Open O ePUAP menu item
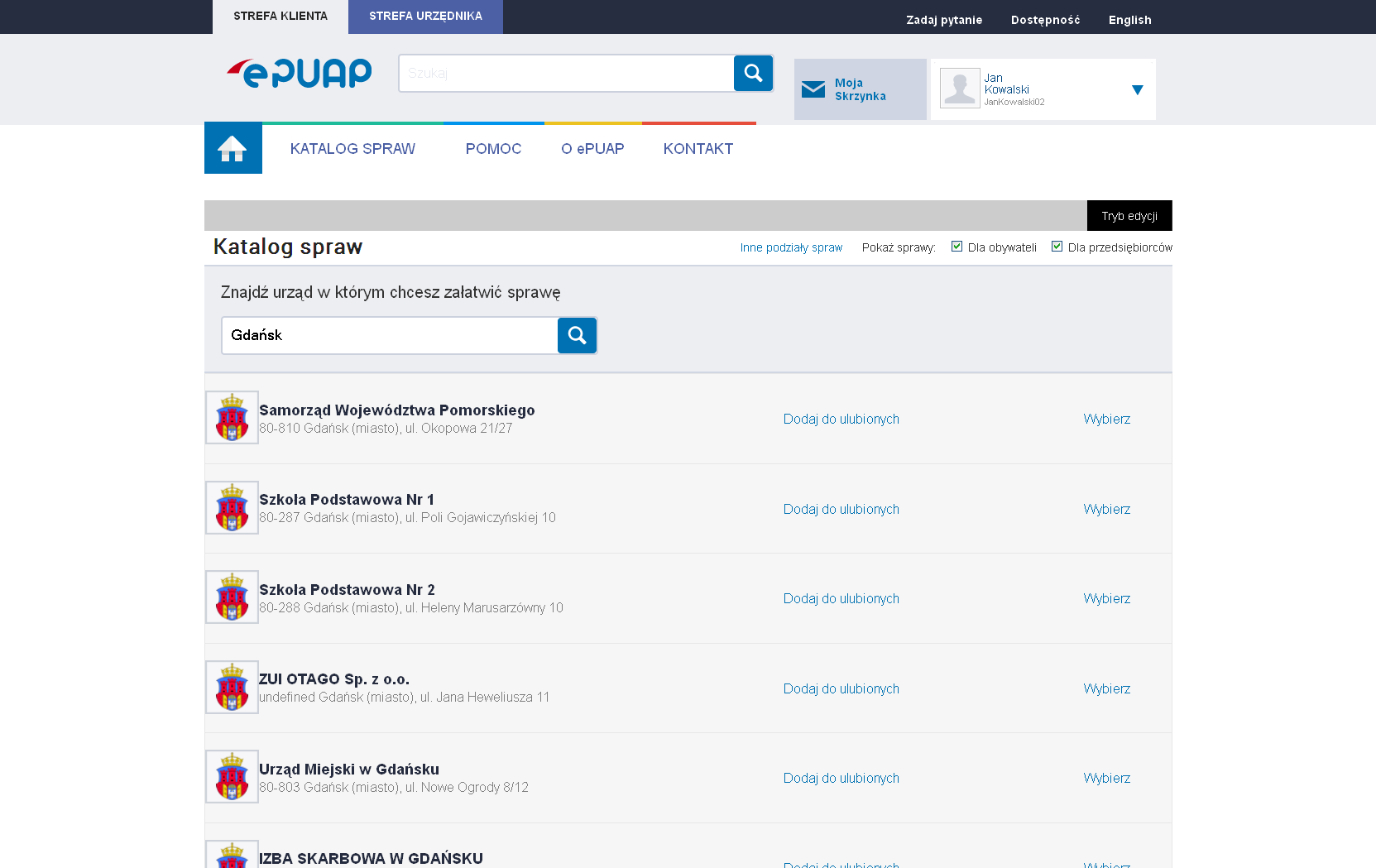Image resolution: width=1376 pixels, height=868 pixels. [592, 149]
